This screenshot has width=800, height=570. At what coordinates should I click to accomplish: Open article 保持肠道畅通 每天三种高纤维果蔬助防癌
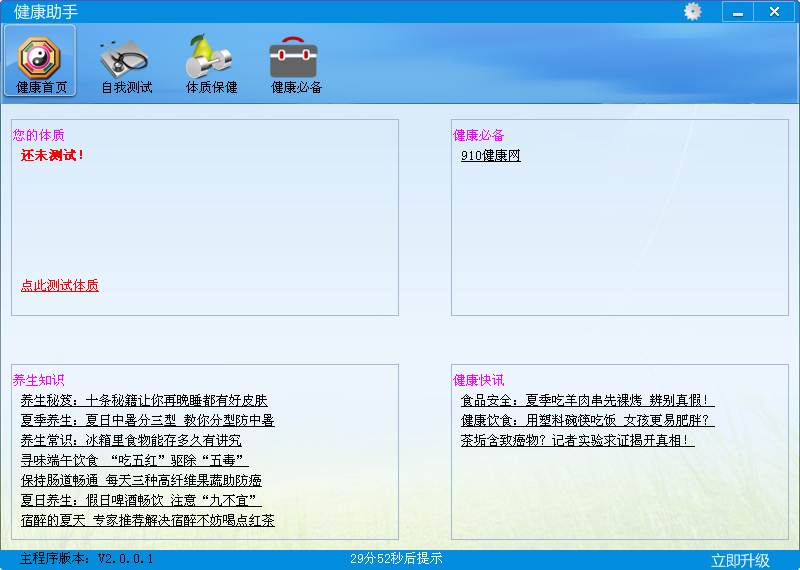coord(141,480)
